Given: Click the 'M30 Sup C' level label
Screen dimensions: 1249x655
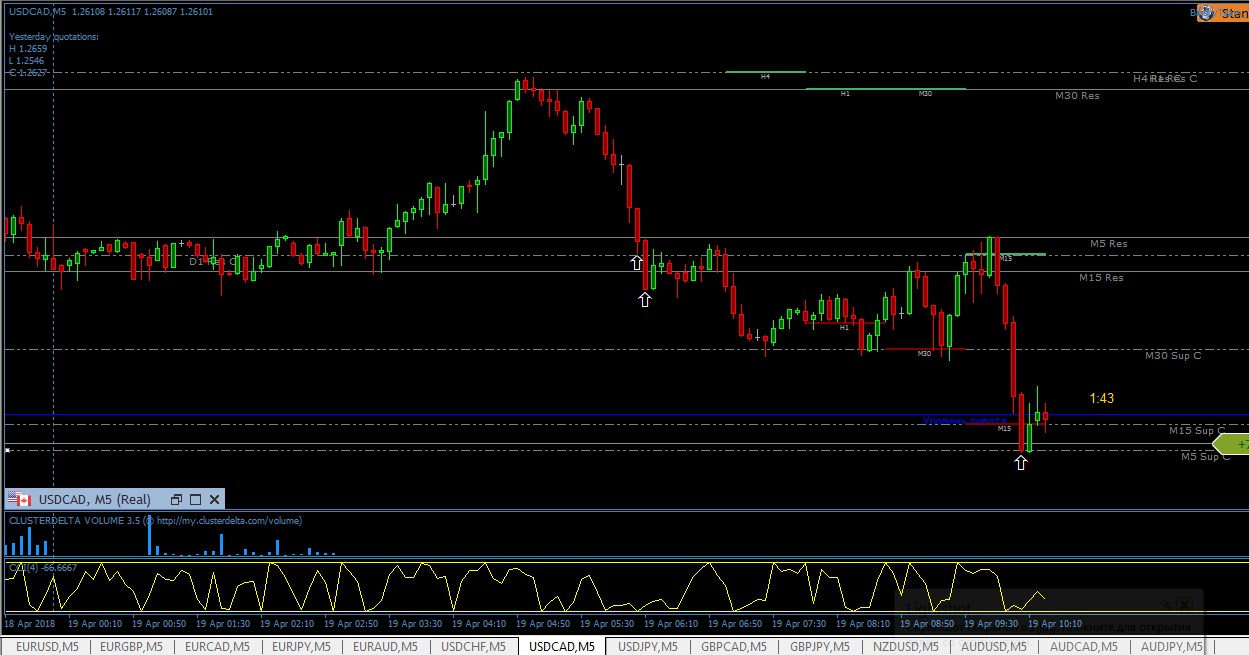Looking at the screenshot, I should coord(1173,356).
